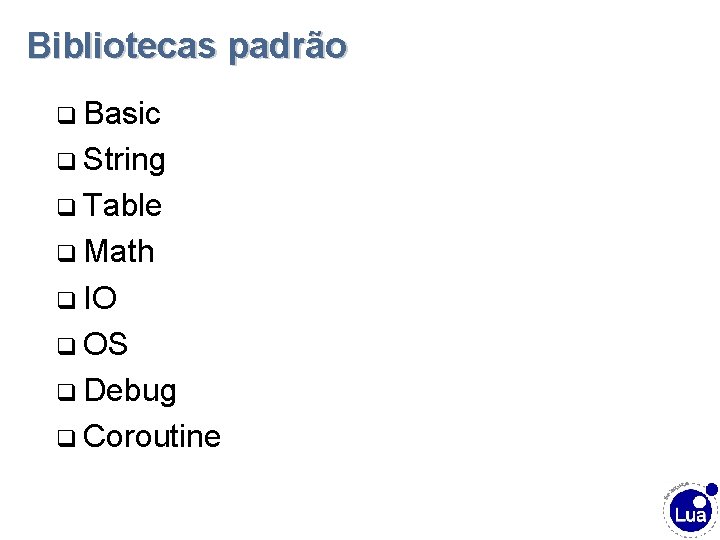Screen dimensions: 720x540
Task: Click the Math list item text
Action: point(119,252)
